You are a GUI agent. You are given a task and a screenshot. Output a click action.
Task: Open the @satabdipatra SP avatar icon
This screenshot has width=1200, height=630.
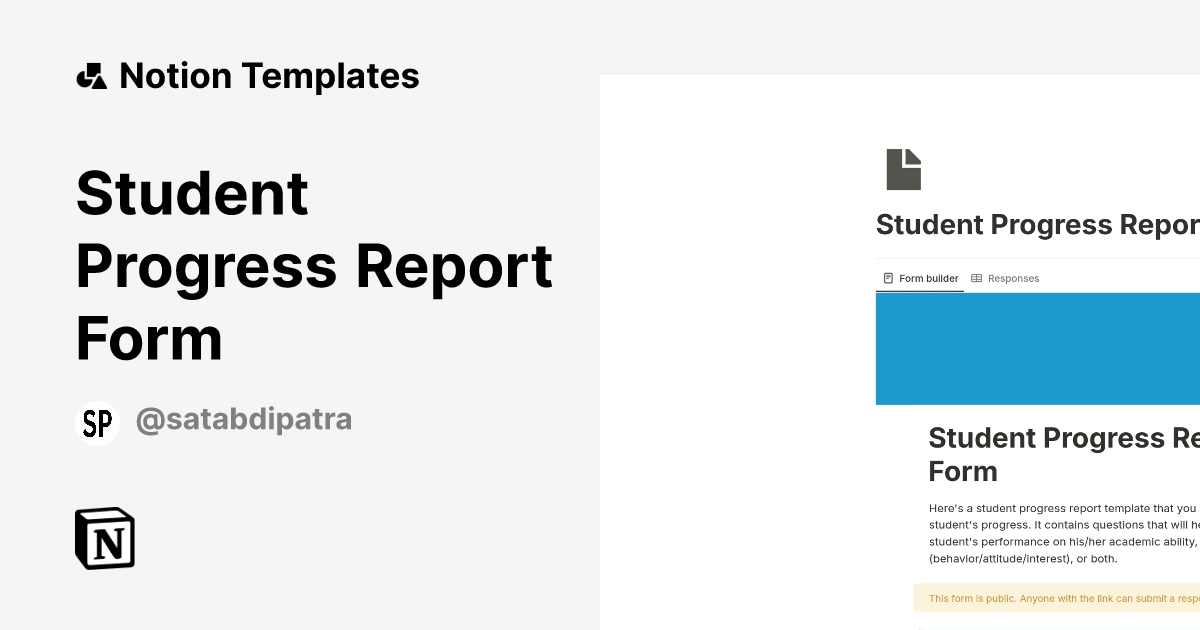[97, 421]
